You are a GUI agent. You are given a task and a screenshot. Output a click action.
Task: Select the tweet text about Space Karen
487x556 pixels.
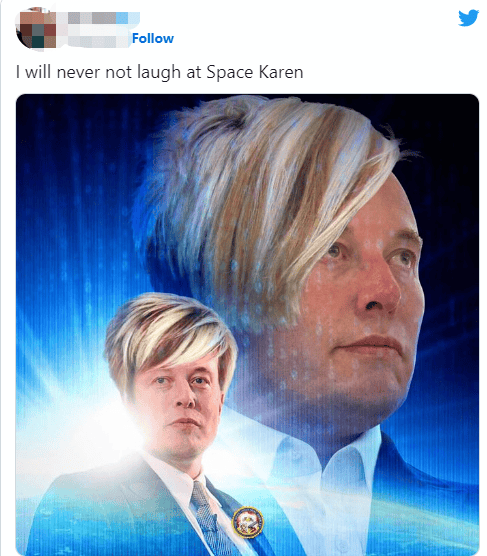tap(160, 72)
